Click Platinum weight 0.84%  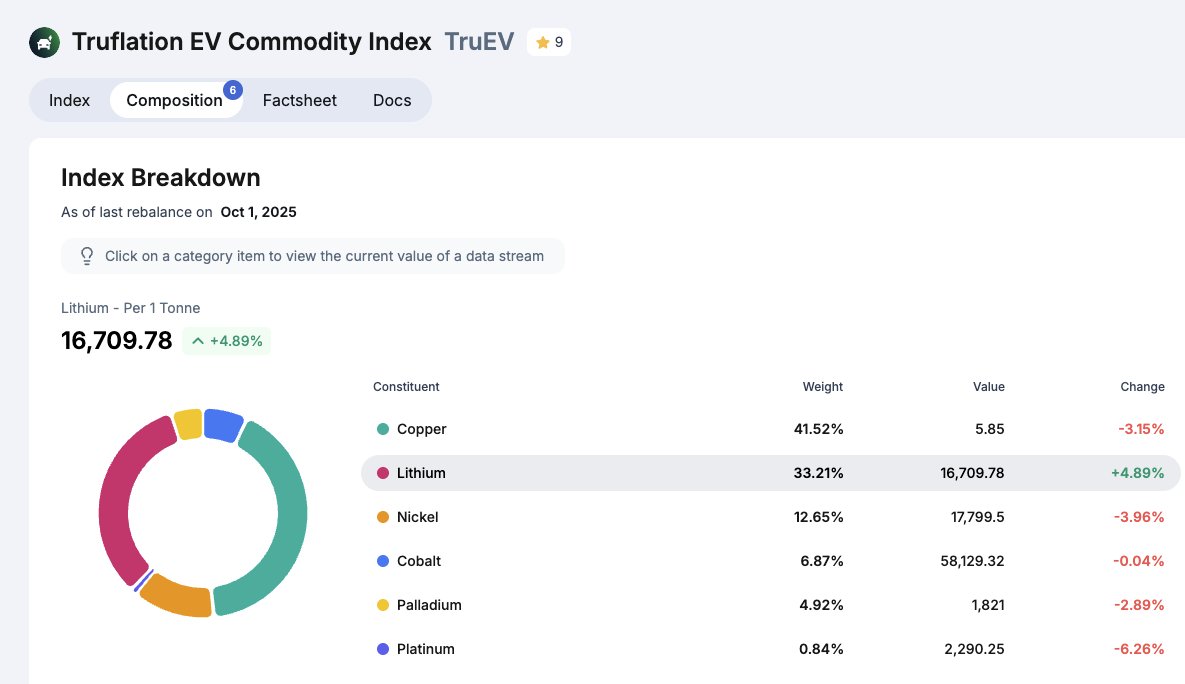pyautogui.click(x=821, y=648)
